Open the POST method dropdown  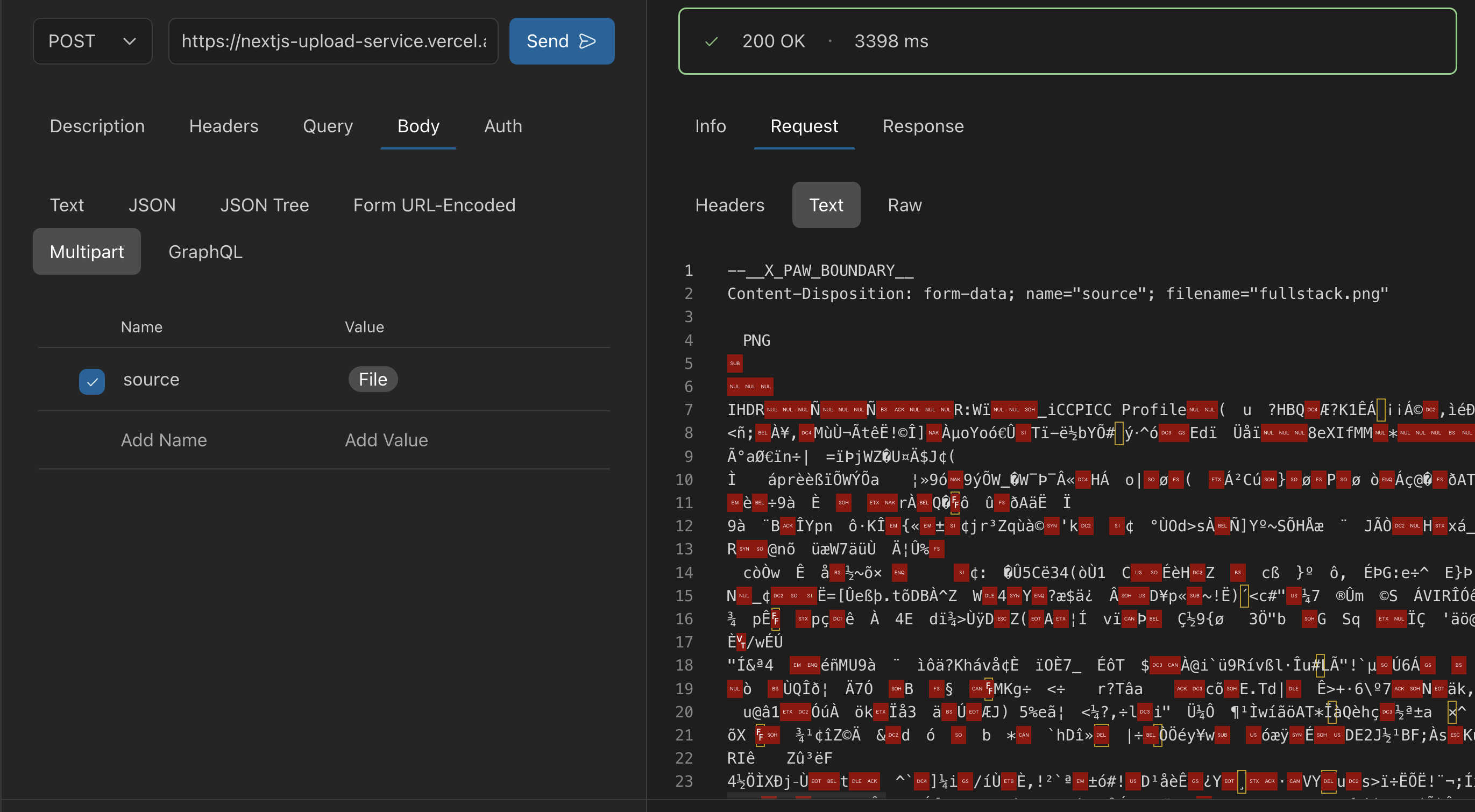(x=92, y=41)
